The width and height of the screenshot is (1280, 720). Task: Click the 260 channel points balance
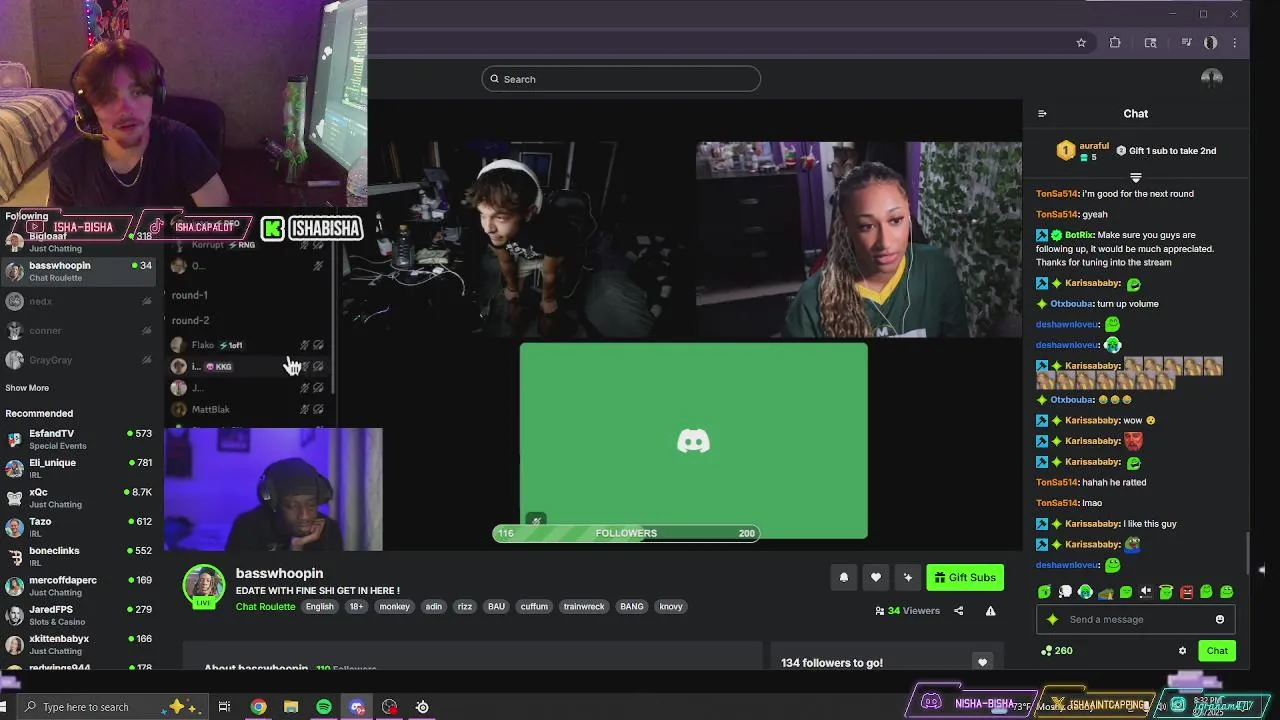[1057, 651]
